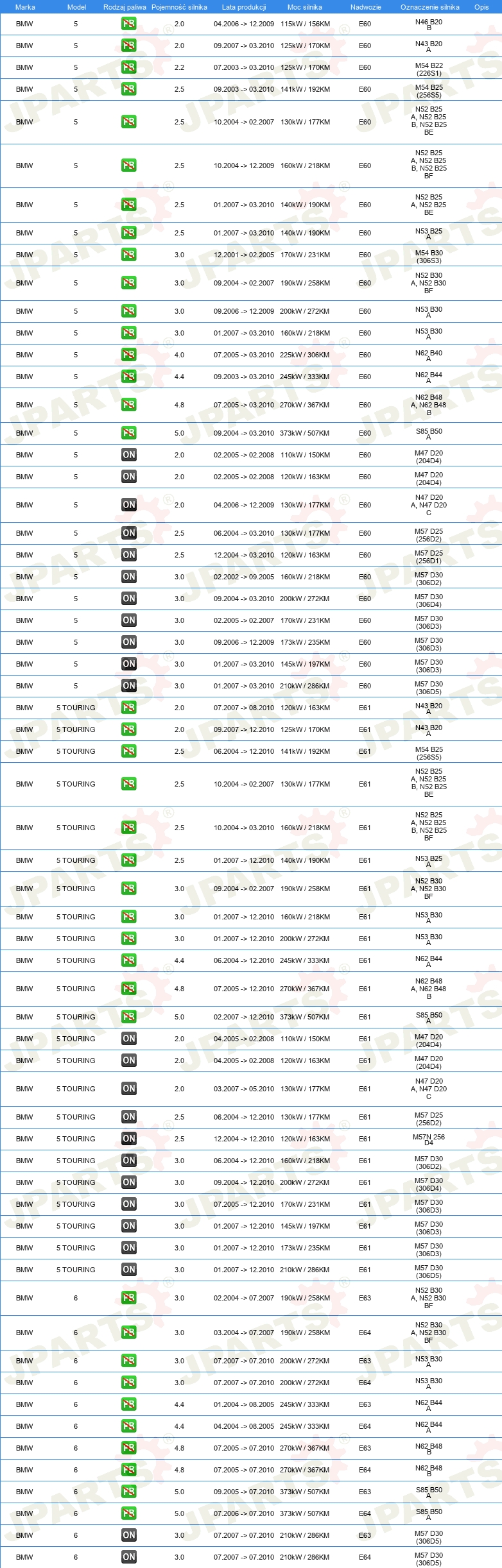Screen dimensions: 502x1568
Task: Click petrol icon in 5 Touring 4.4 N62 B44 row
Action: click(128, 960)
